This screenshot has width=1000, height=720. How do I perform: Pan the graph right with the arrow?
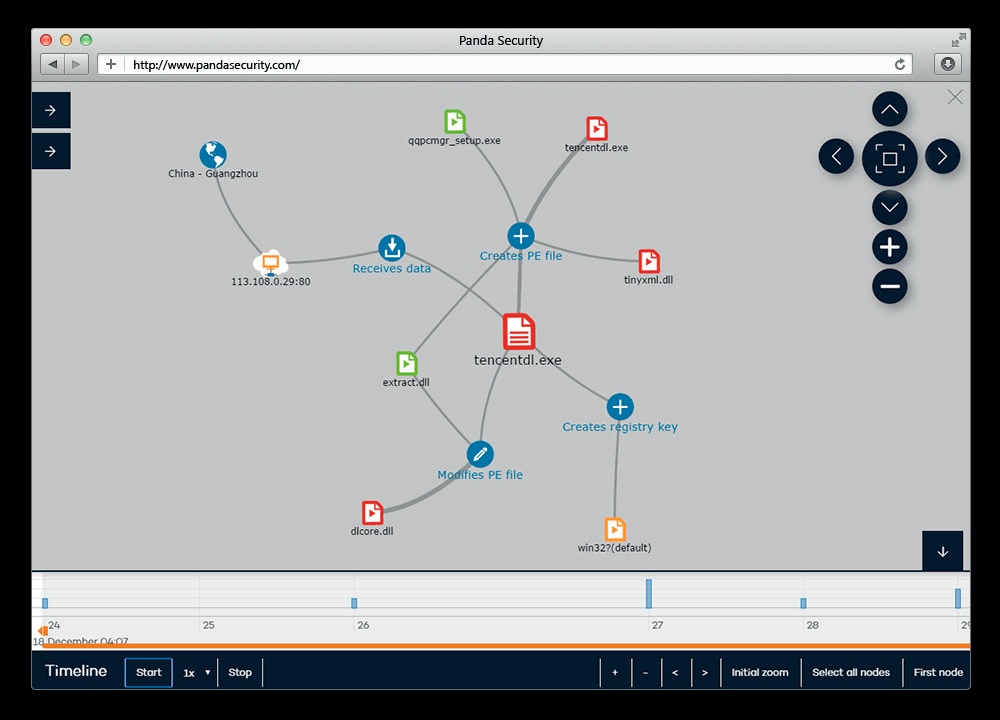tap(943, 156)
